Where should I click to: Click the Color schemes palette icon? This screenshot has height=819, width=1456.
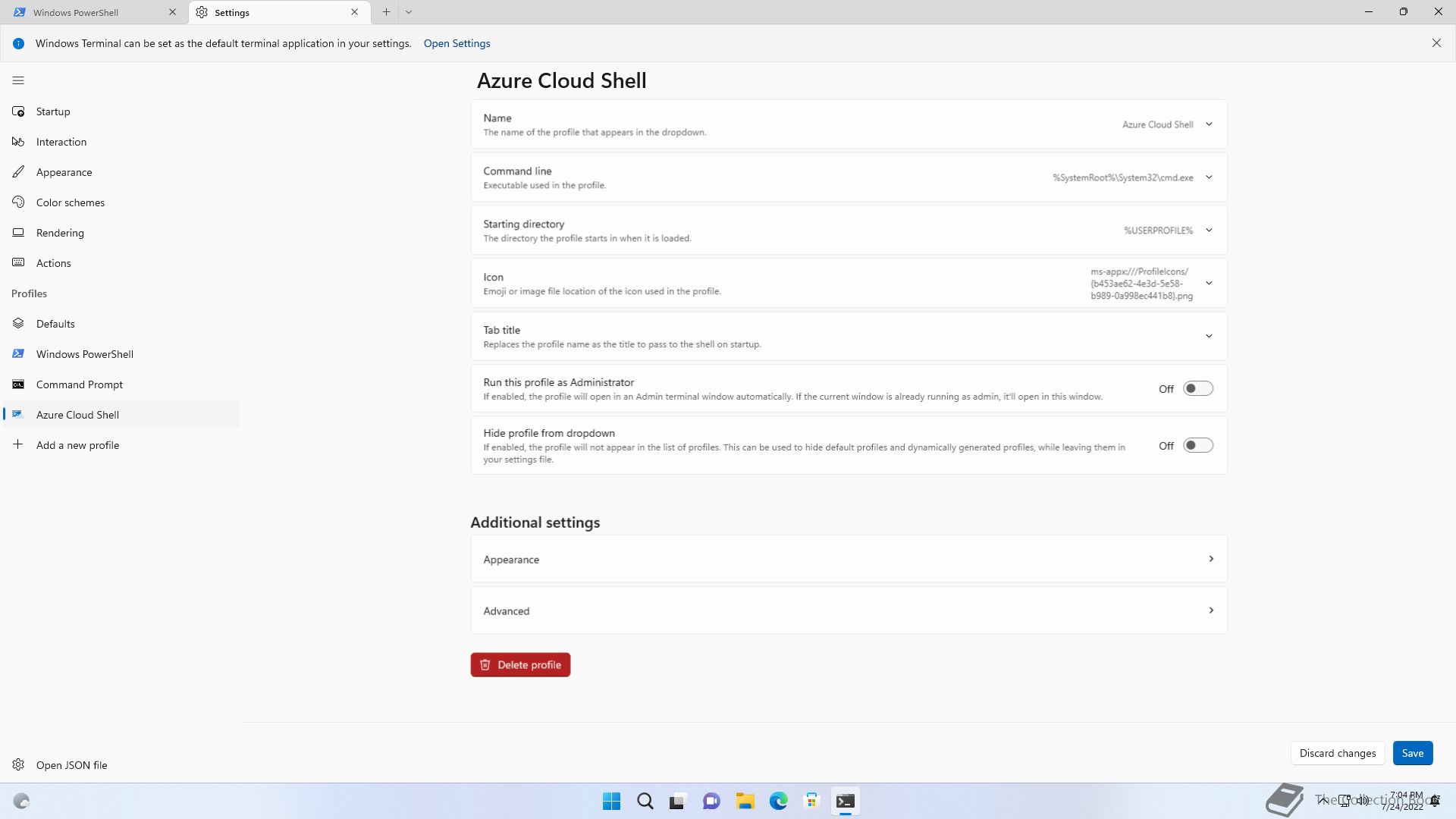[x=18, y=202]
